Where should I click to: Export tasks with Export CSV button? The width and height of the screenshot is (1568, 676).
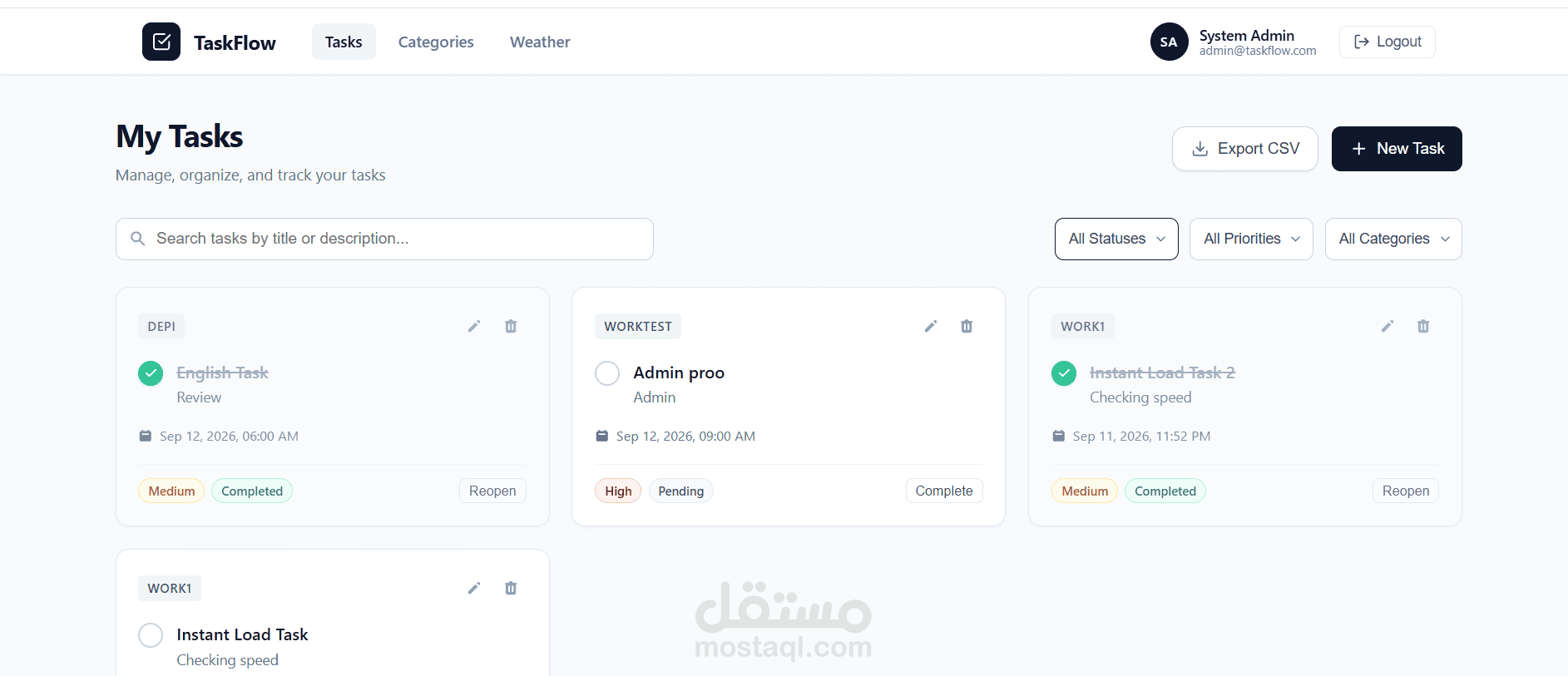pyautogui.click(x=1245, y=149)
